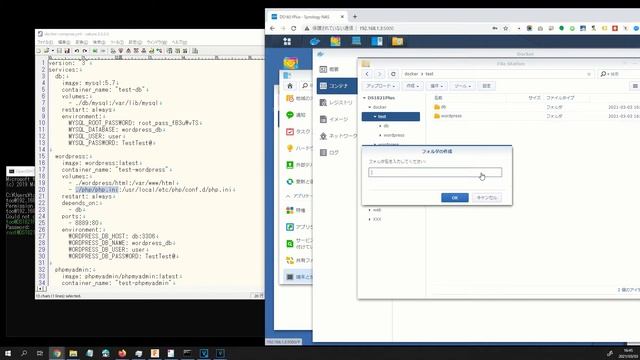The width and height of the screenshot is (640, 360).
Task: Select the Synology NAS Chrome tab
Action: (307, 17)
